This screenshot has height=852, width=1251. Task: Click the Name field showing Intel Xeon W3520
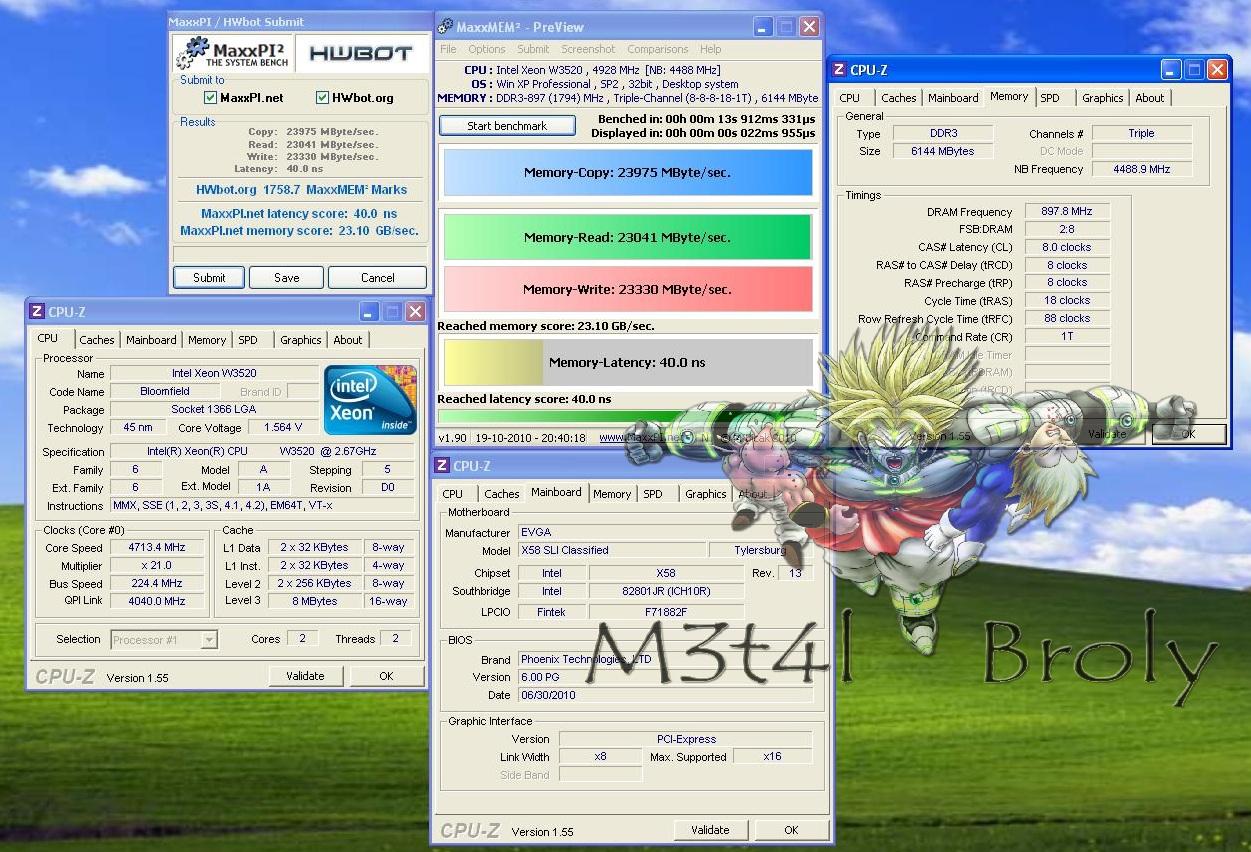(214, 374)
